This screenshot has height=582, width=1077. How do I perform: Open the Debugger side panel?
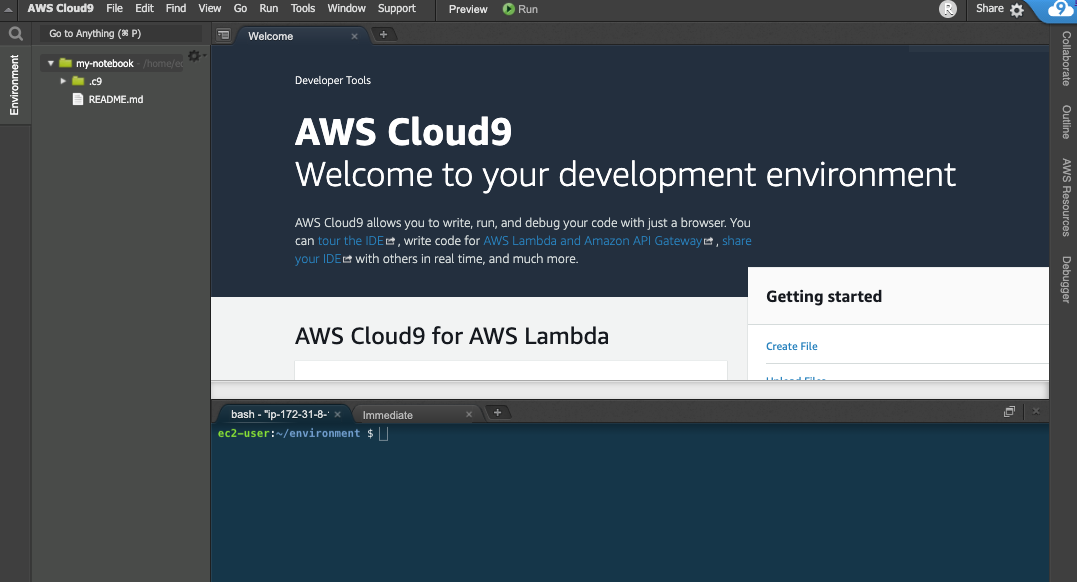1065,279
